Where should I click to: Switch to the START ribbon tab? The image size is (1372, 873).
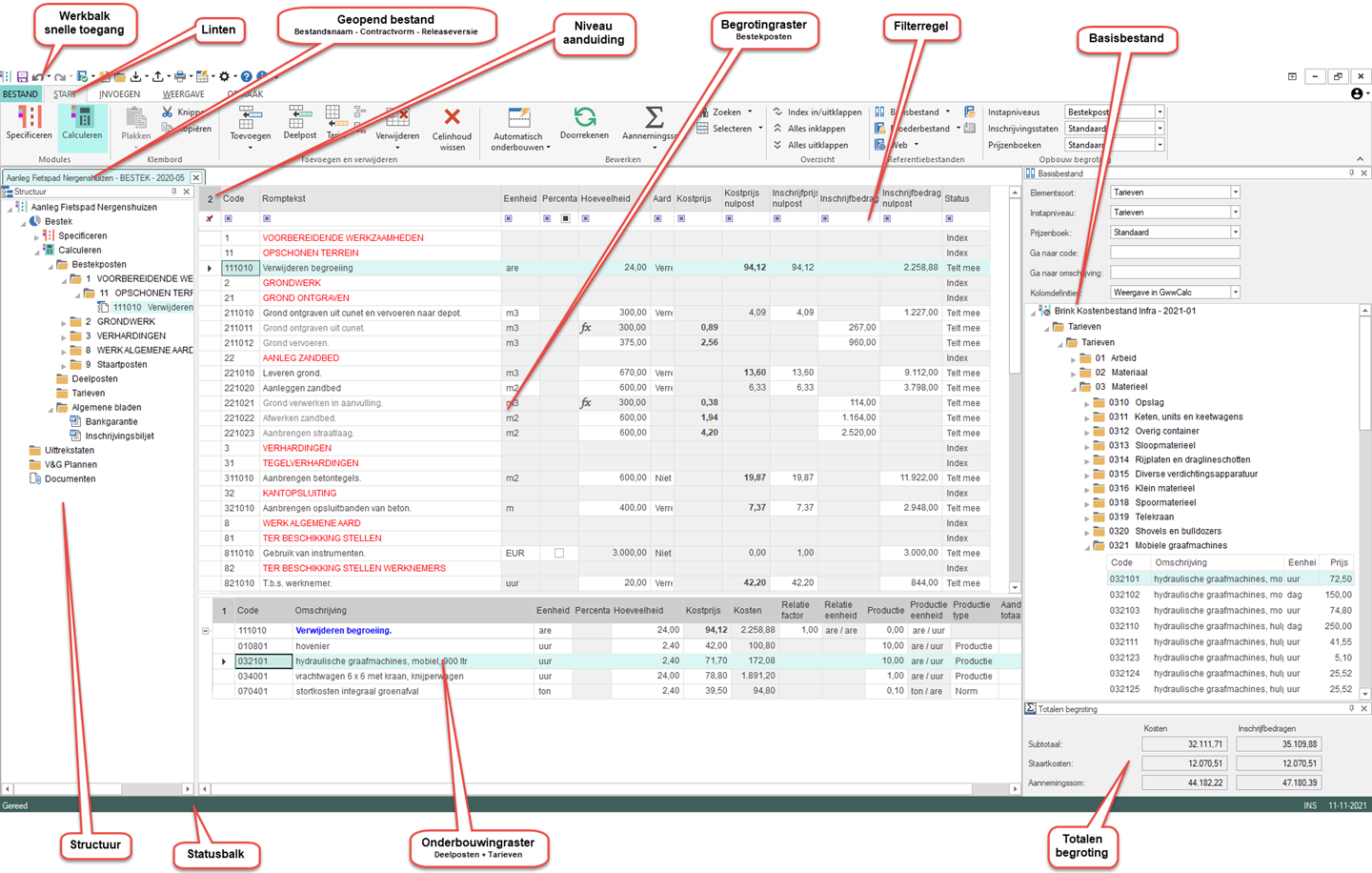coord(65,94)
